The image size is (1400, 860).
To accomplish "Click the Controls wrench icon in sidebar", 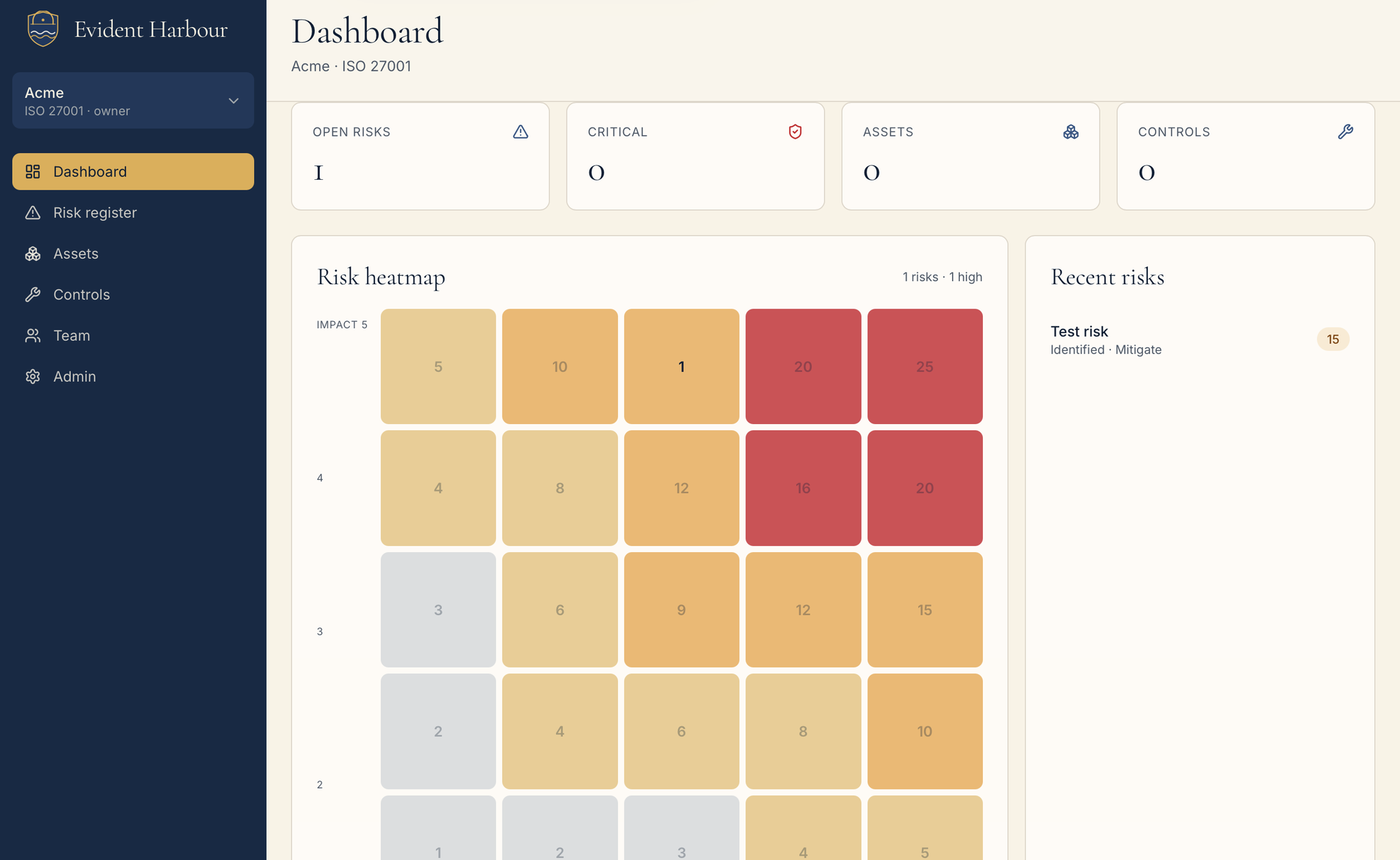I will [x=33, y=295].
